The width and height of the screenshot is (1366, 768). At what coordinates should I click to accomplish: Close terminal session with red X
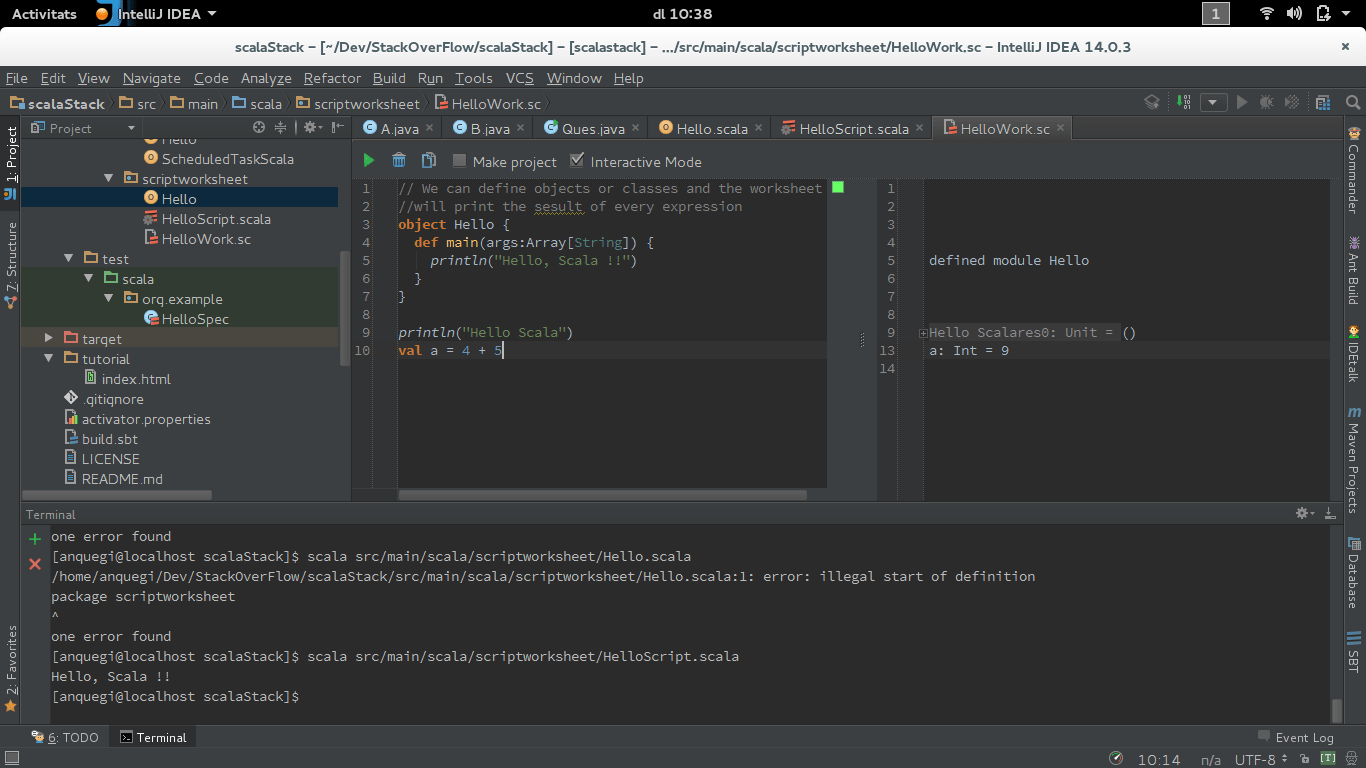coord(35,564)
